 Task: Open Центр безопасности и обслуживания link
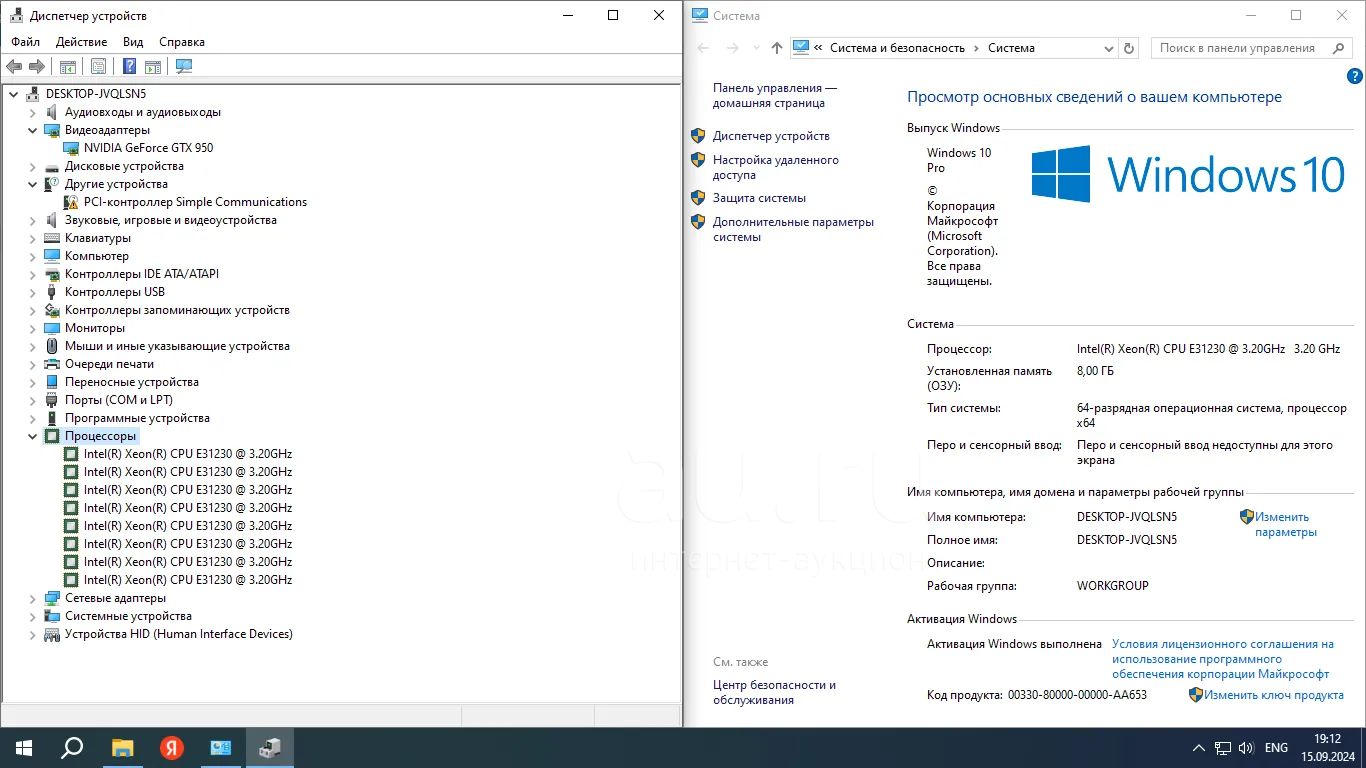coord(774,692)
